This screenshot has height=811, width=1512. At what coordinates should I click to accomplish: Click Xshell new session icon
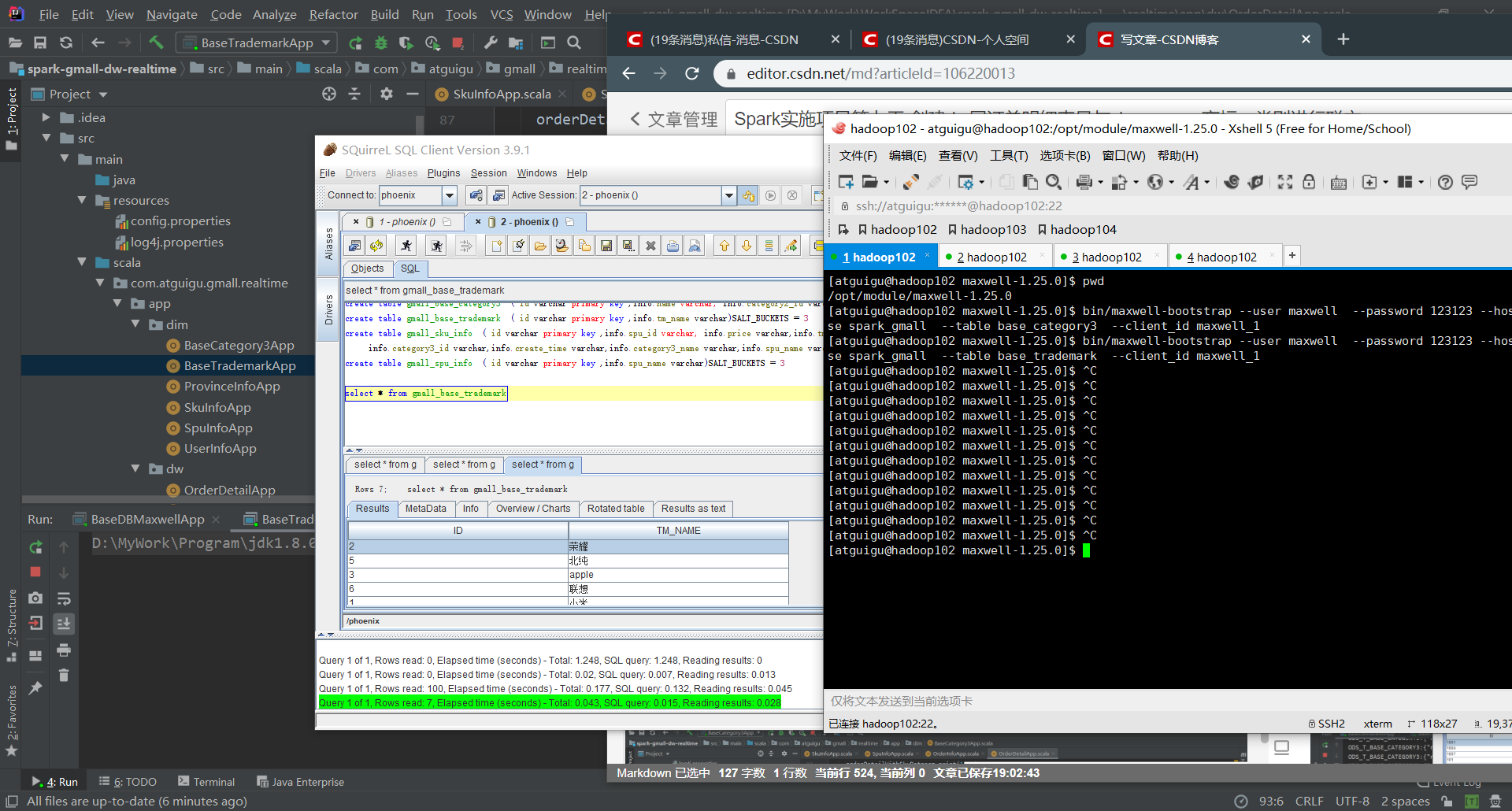(846, 182)
